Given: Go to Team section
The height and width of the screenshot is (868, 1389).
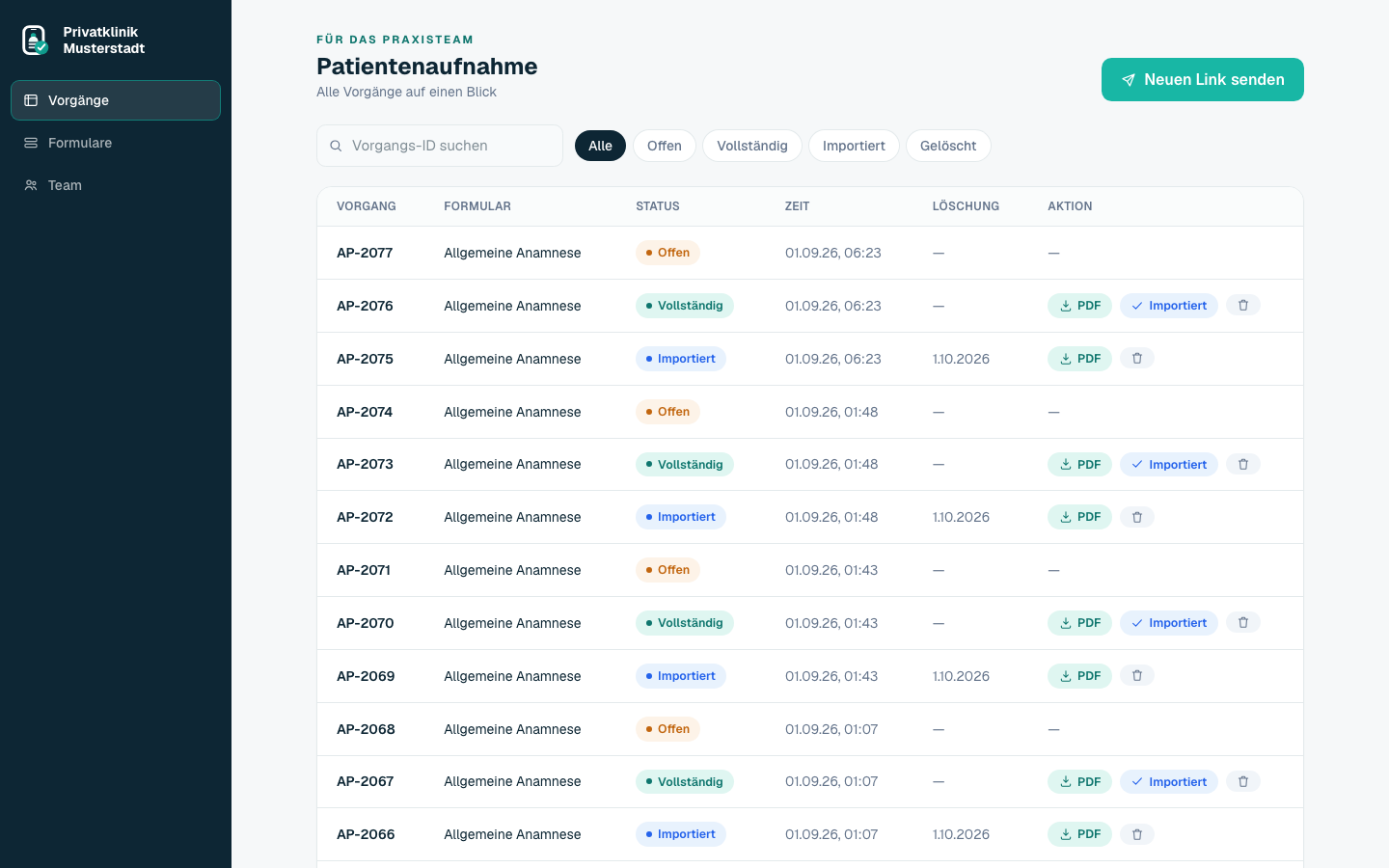Looking at the screenshot, I should [116, 185].
